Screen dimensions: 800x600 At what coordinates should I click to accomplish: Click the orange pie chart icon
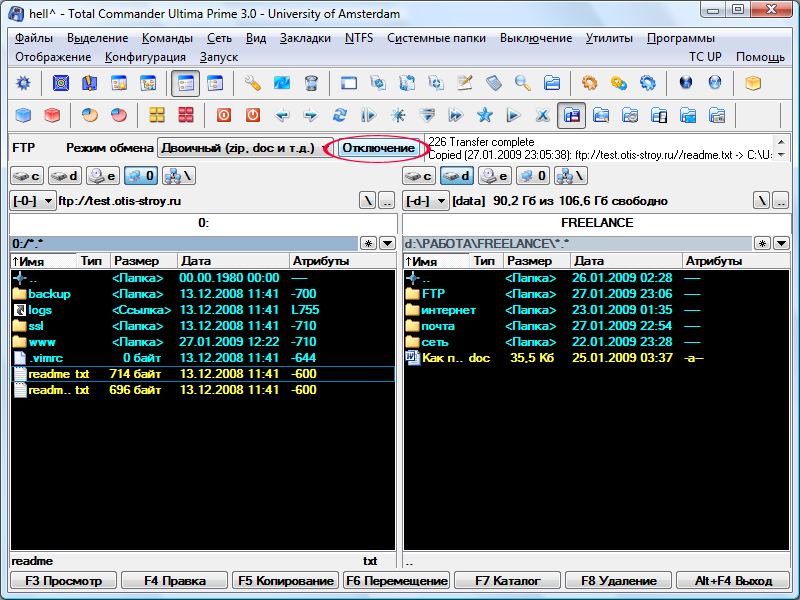click(x=90, y=115)
